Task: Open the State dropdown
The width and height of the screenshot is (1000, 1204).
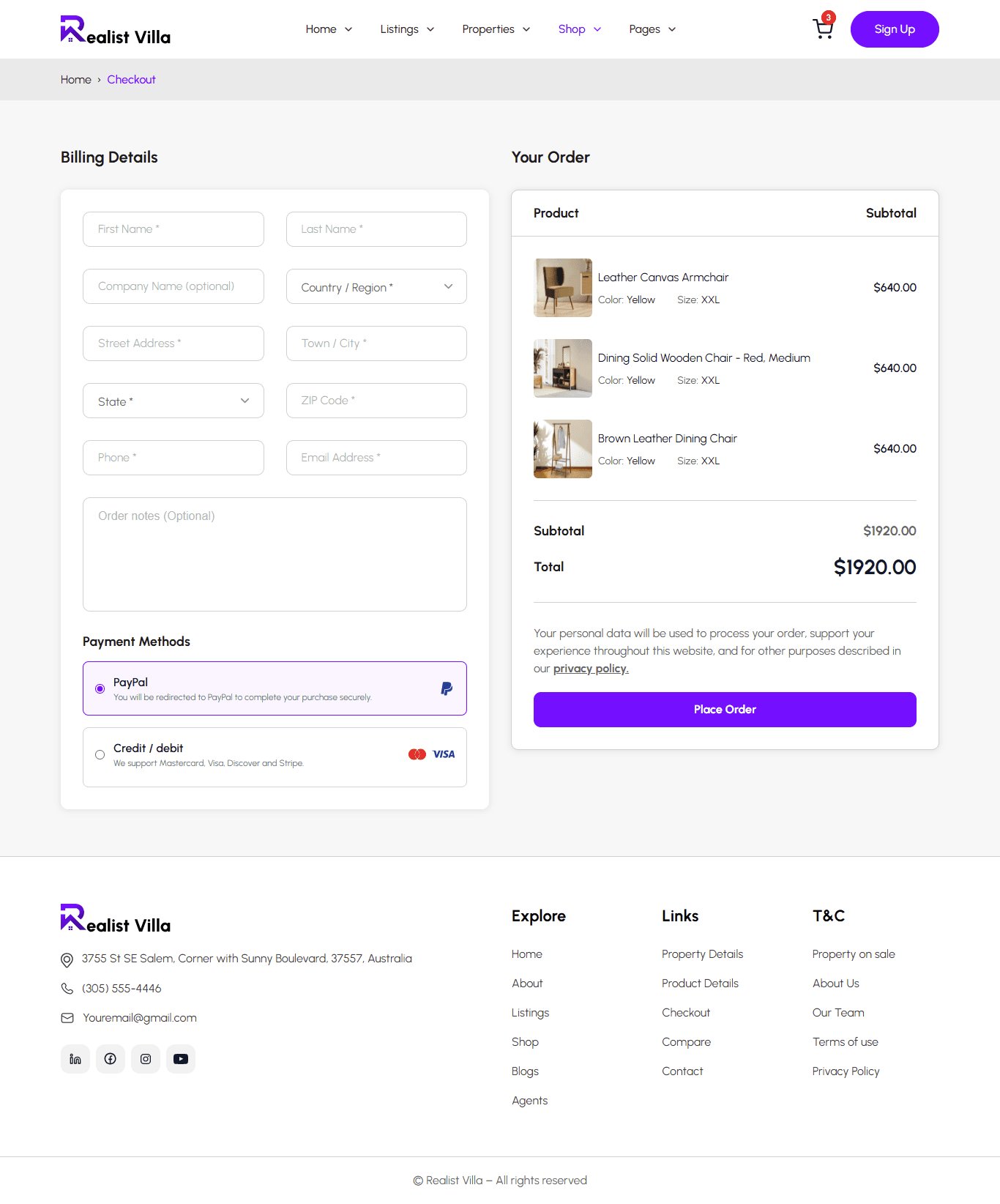Action: click(x=173, y=401)
